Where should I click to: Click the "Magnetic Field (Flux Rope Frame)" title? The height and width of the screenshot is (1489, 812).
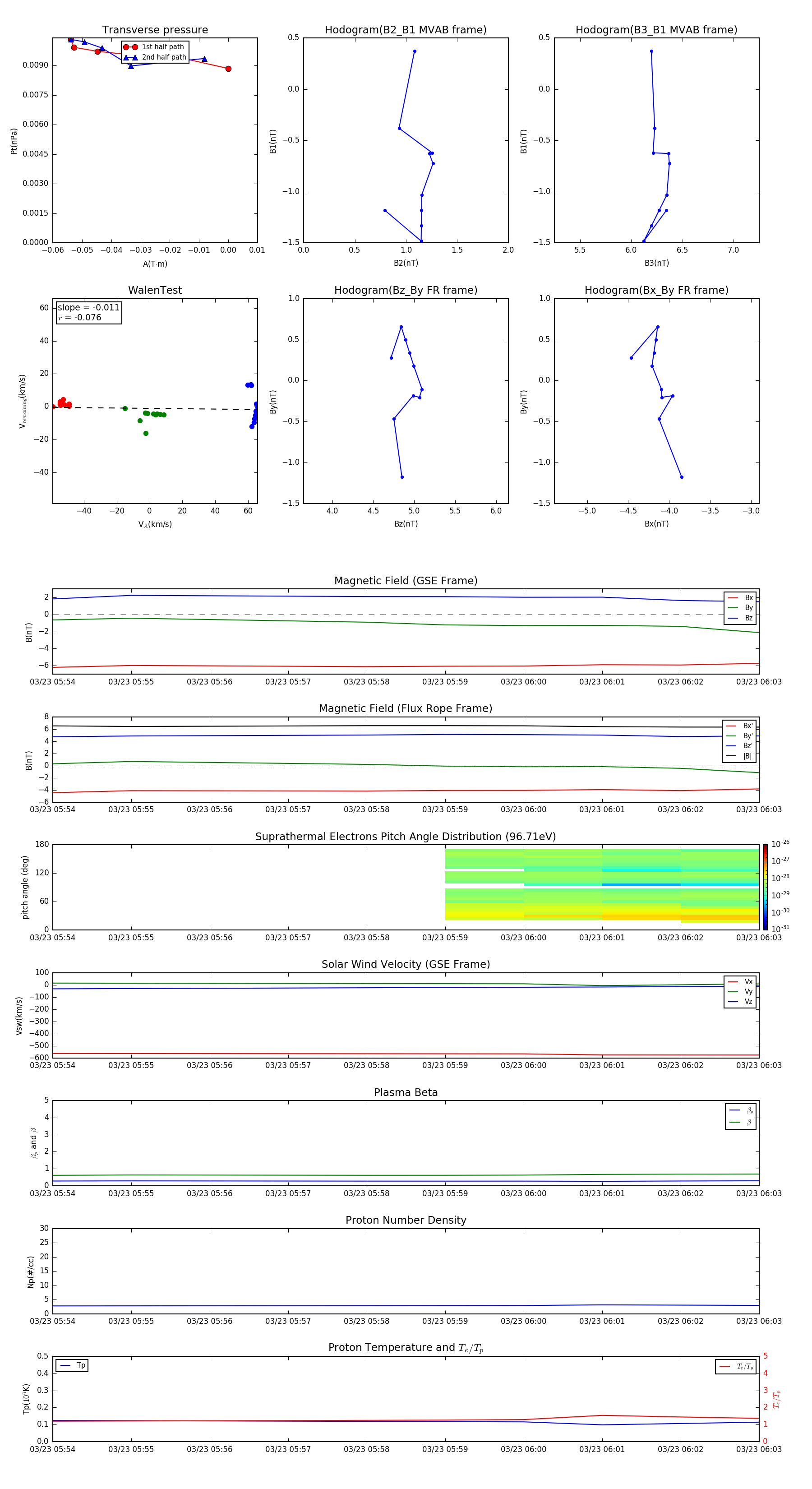point(406,709)
